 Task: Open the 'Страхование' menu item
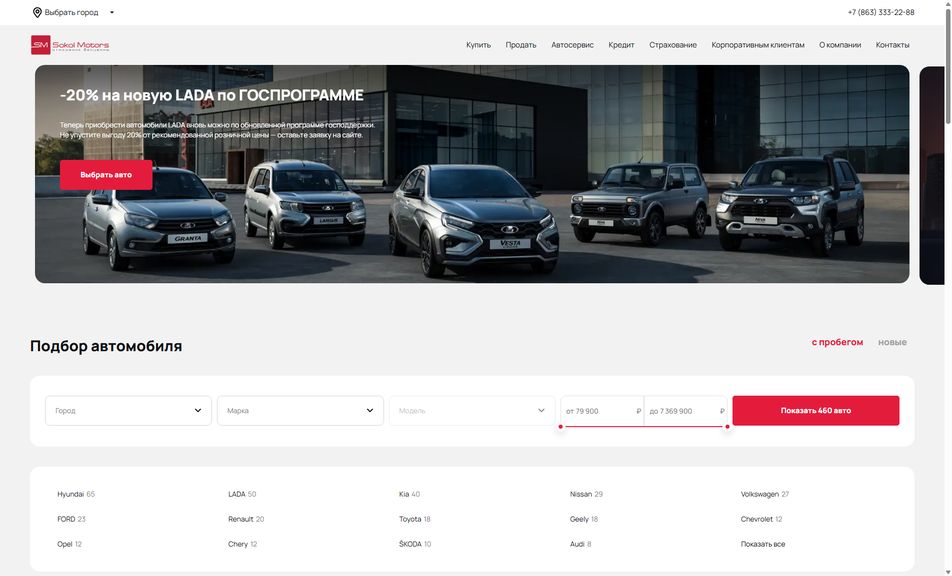673,45
